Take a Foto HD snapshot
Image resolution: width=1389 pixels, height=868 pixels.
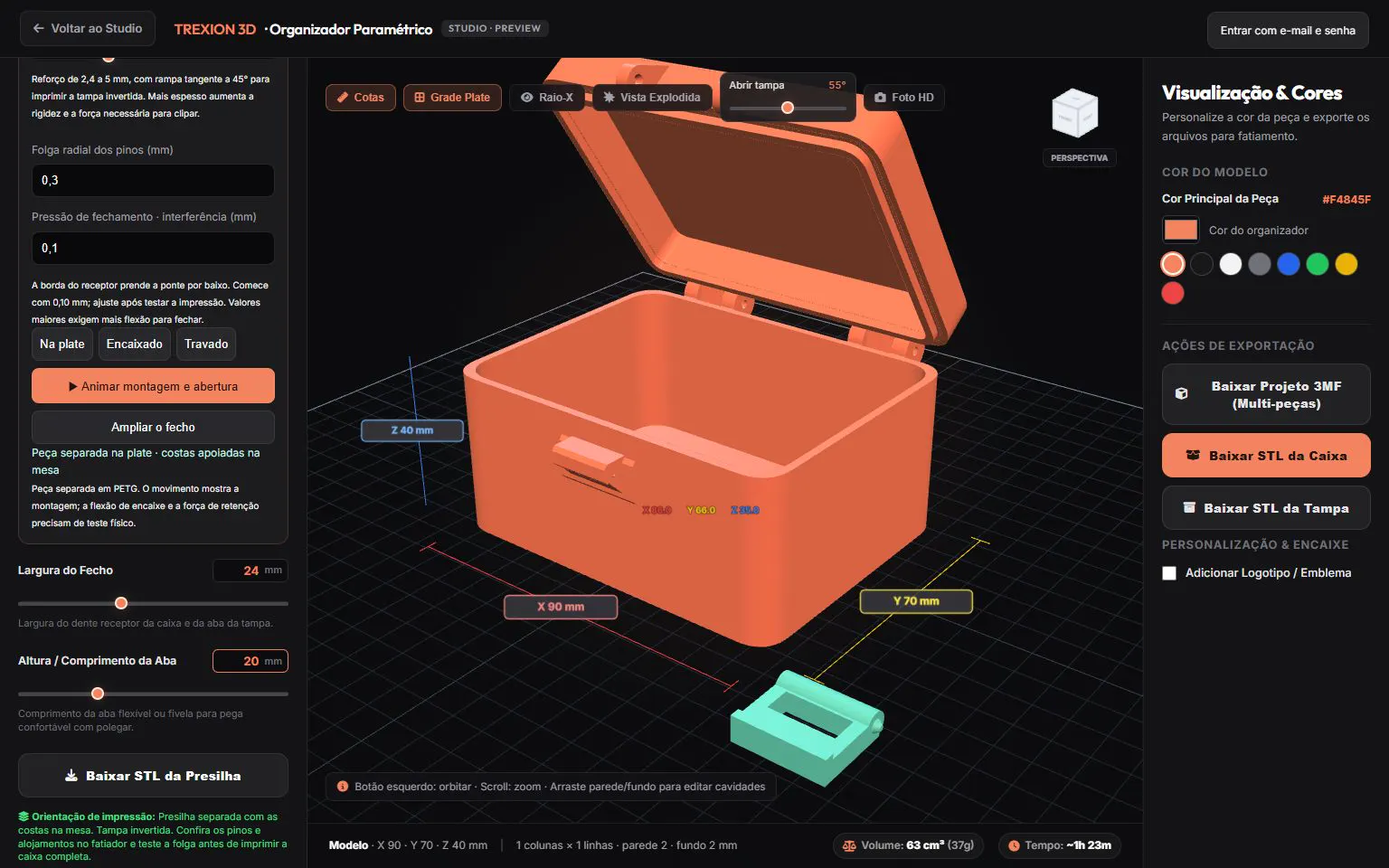904,97
